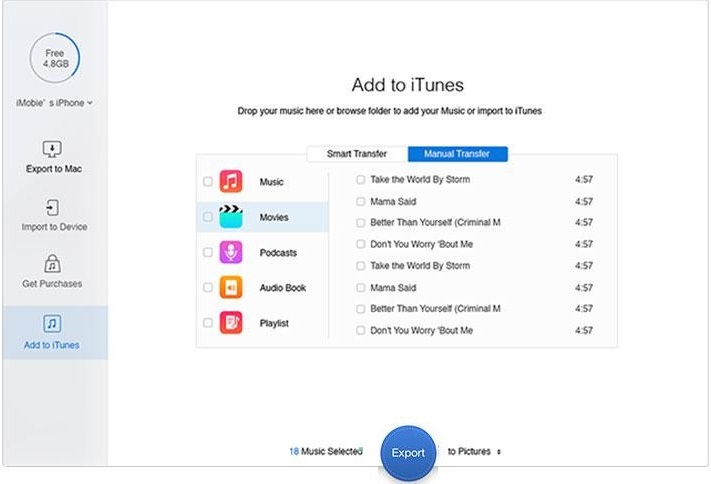Select the Add to iTunes sidebar label
This screenshot has width=711, height=484.
click(x=52, y=345)
